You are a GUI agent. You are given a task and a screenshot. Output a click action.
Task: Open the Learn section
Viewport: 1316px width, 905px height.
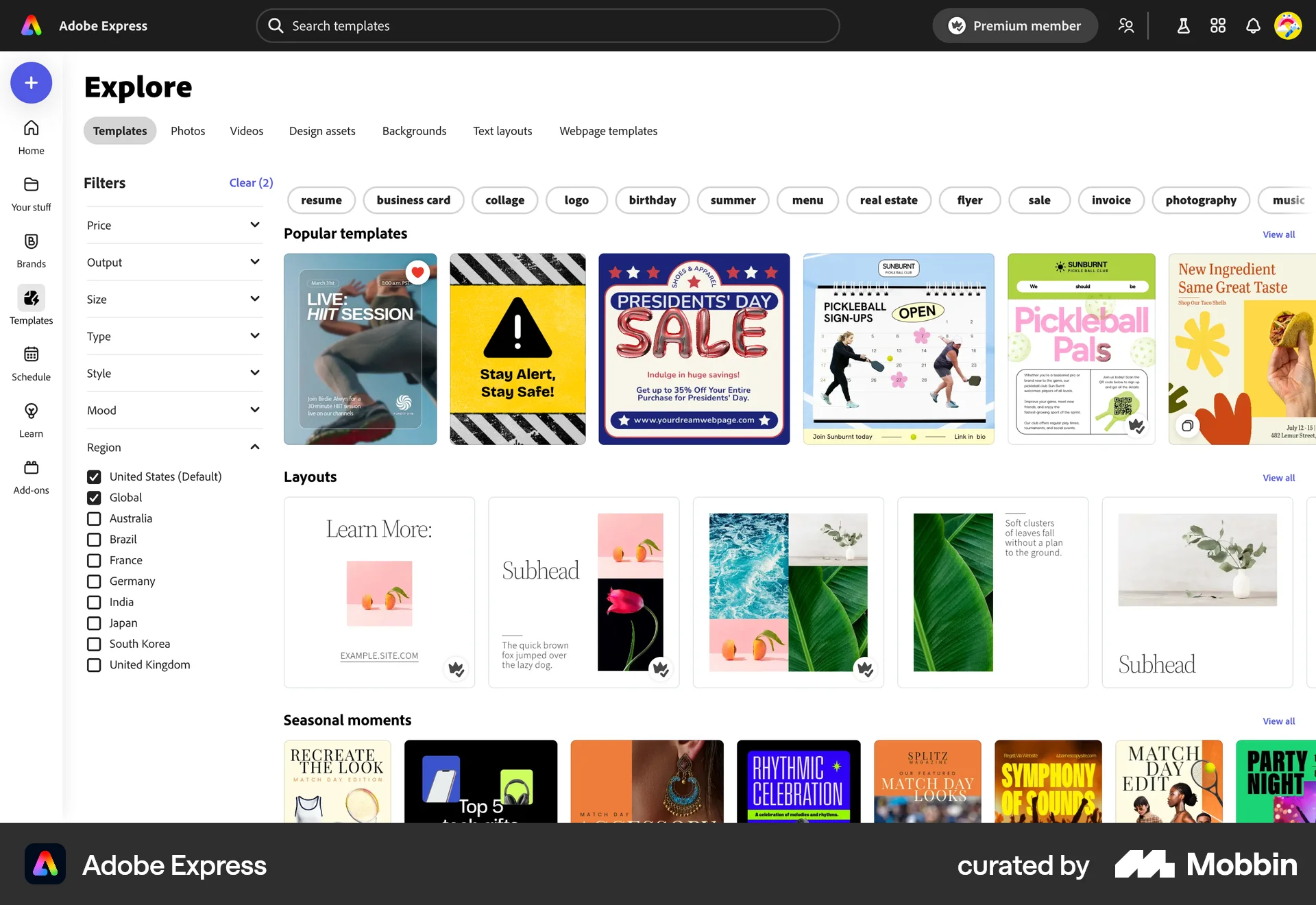[x=31, y=420]
